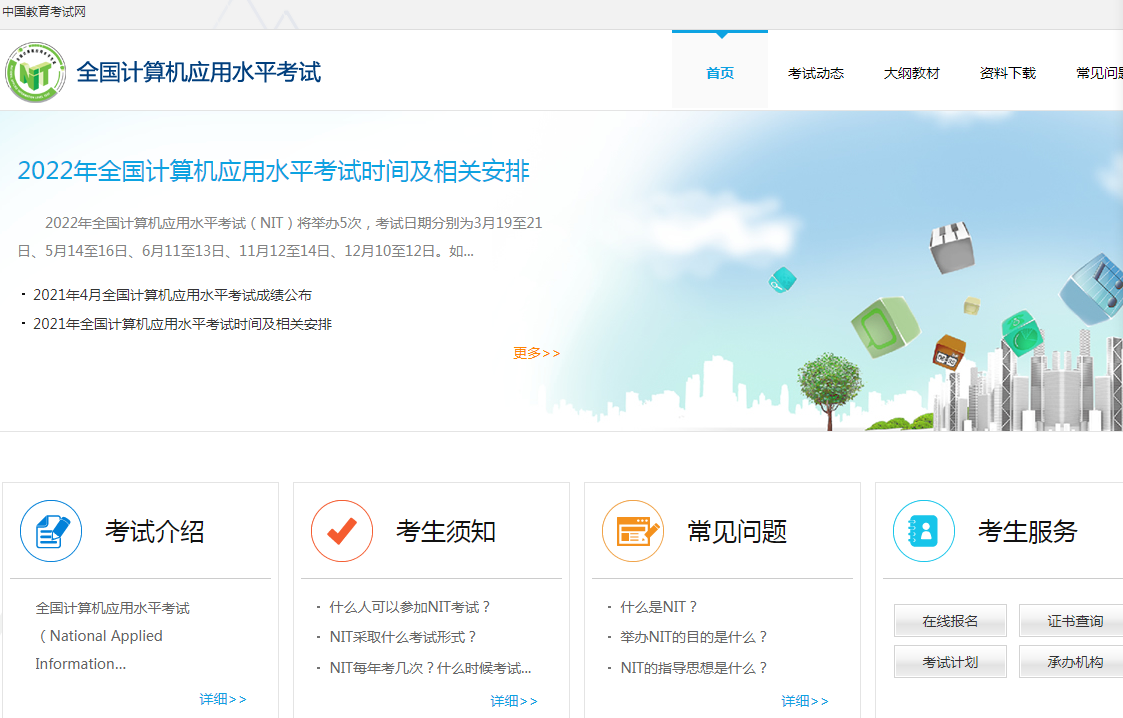
Task: Click the orange 更多>> link
Action: 537,353
